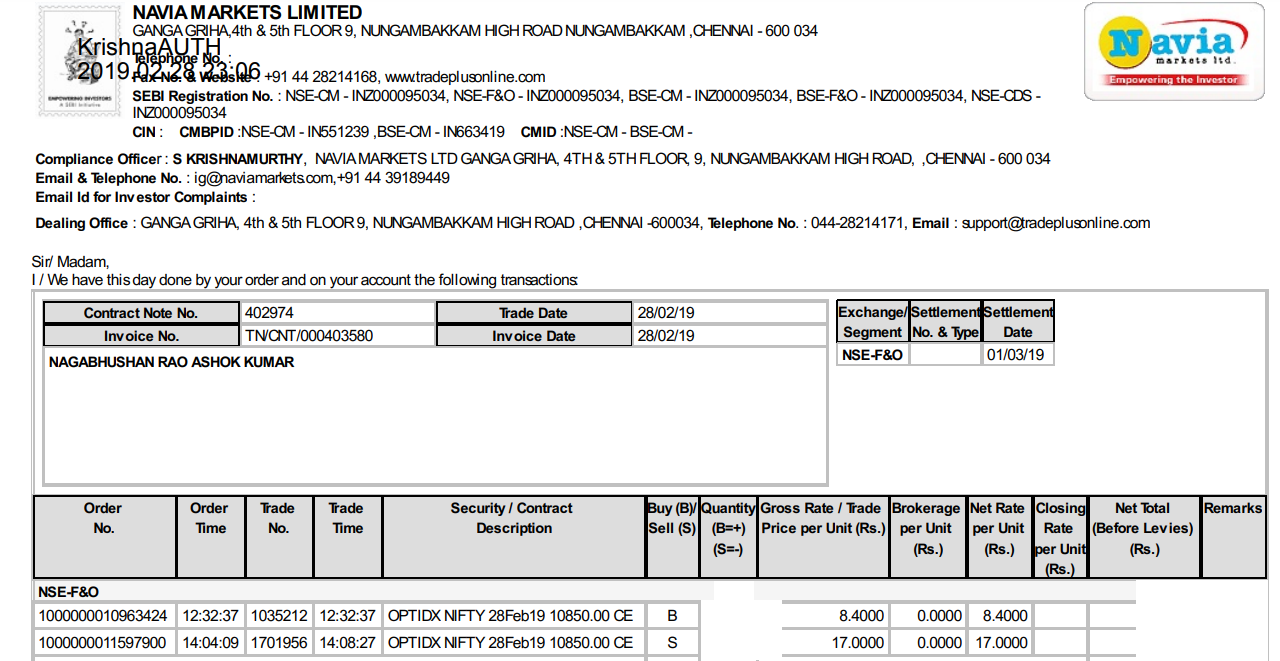
Task: Click the S sell indicator cell
Action: (672, 642)
